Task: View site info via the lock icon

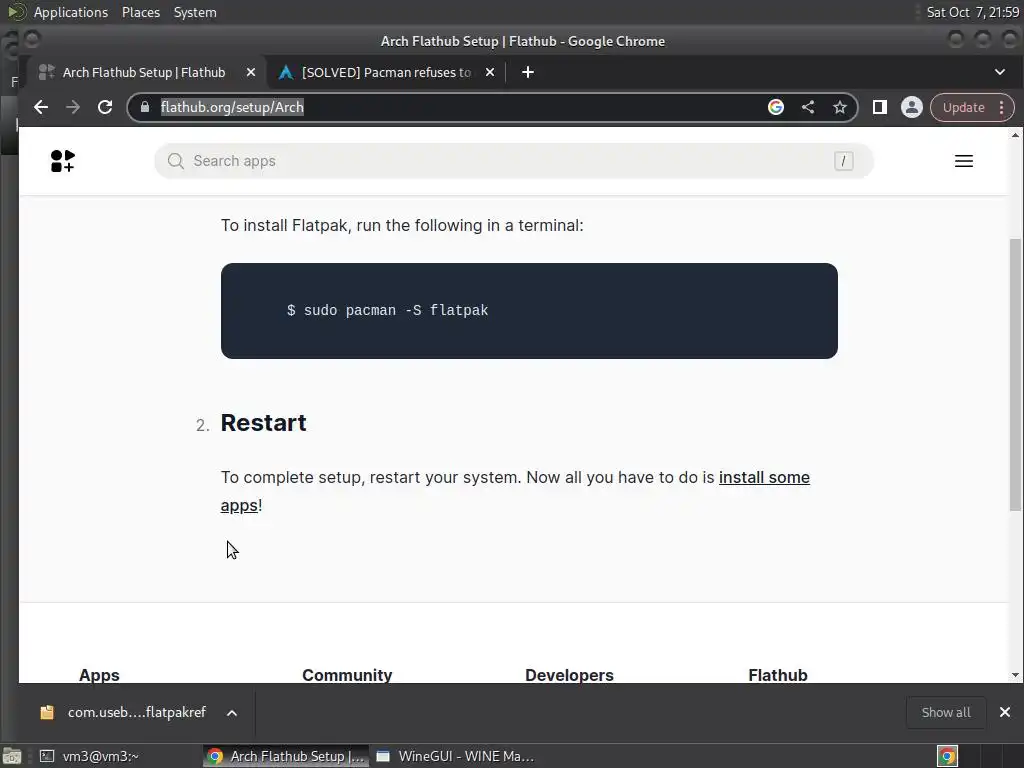Action: point(145,107)
